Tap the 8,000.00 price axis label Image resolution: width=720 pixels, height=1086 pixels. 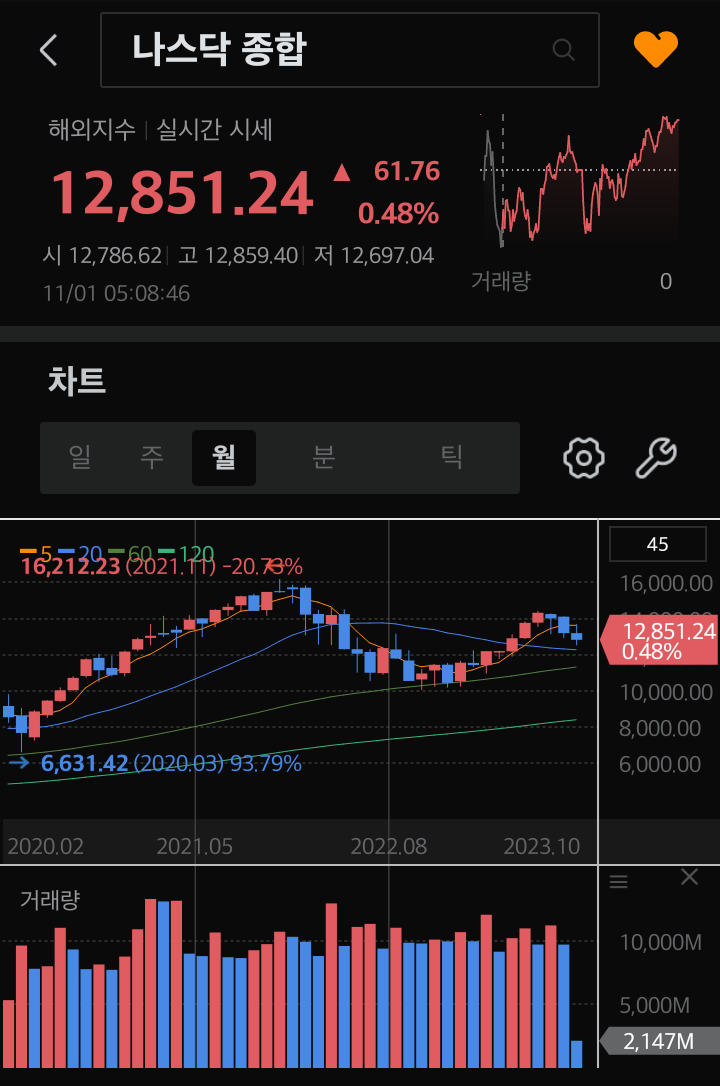point(660,729)
